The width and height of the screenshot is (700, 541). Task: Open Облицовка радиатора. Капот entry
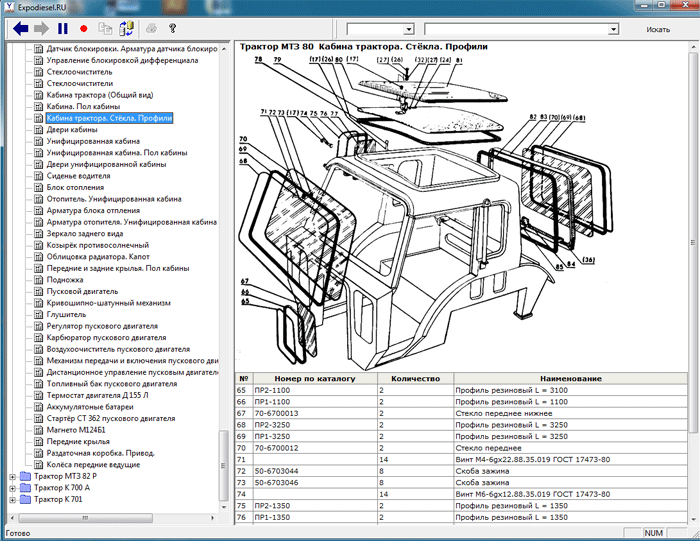tap(98, 257)
